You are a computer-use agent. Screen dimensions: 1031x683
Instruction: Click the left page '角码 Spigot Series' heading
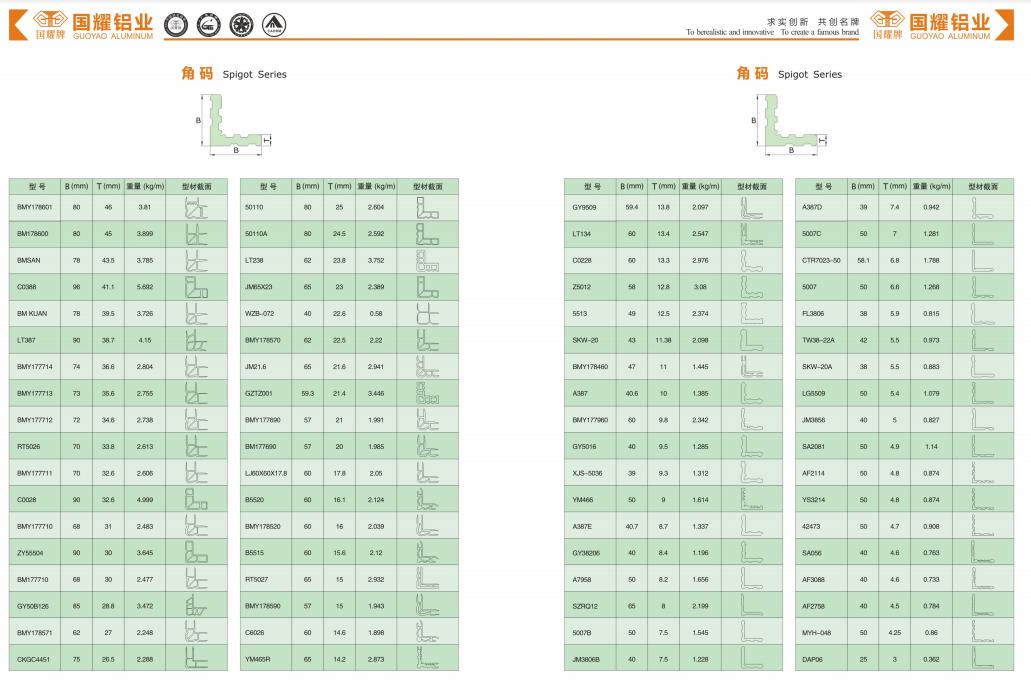click(234, 74)
